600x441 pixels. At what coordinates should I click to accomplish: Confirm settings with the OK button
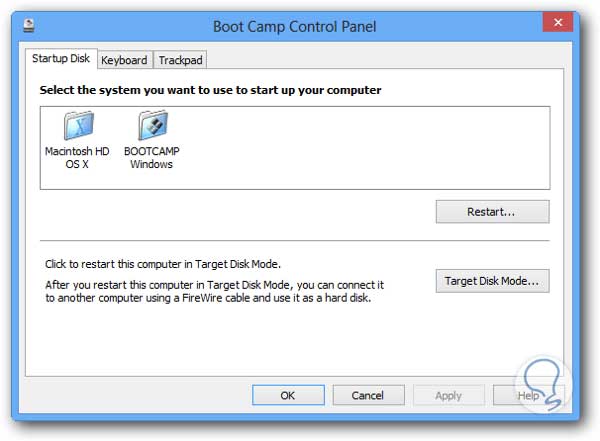click(x=287, y=395)
